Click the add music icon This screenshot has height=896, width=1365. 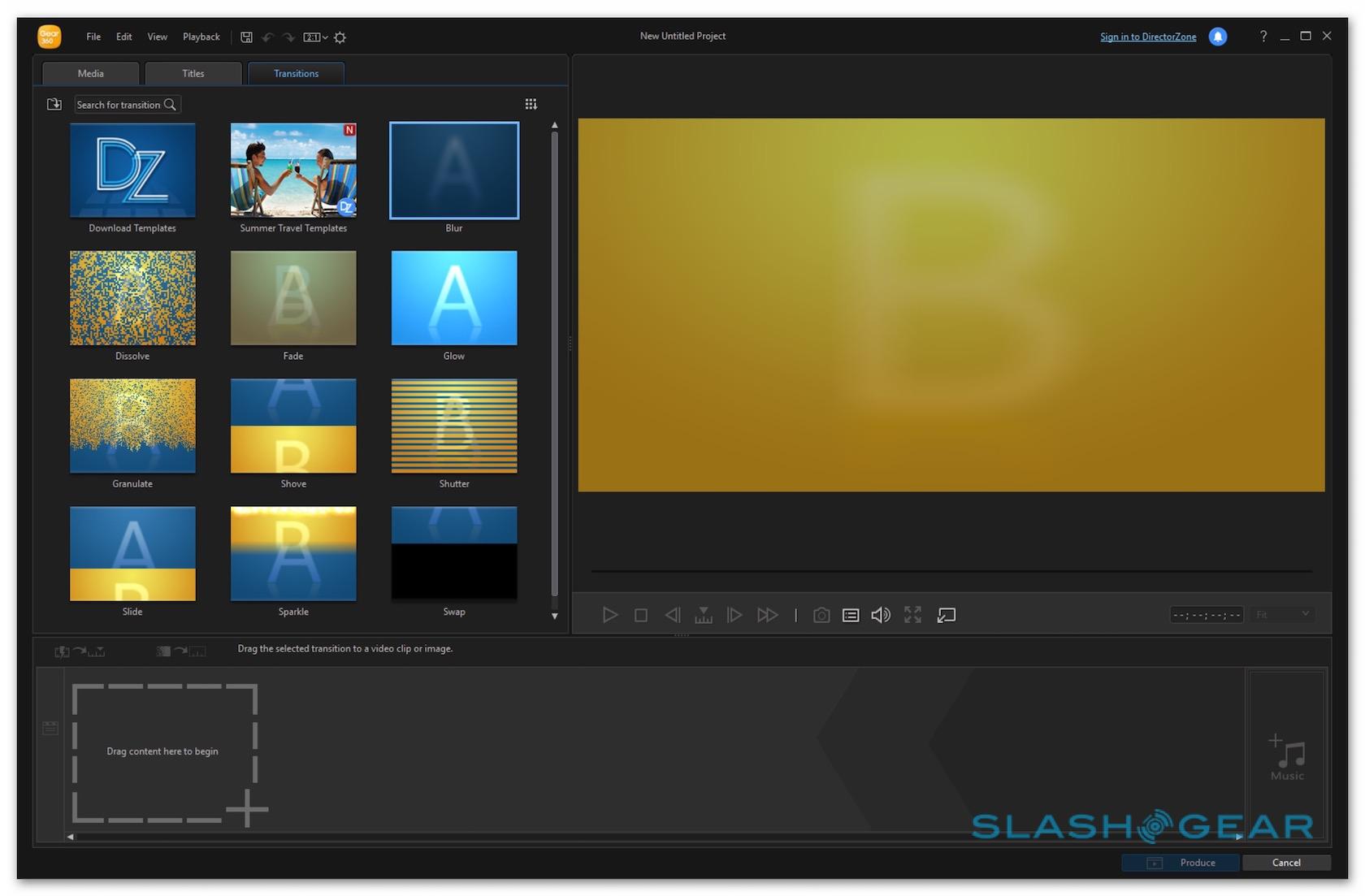pyautogui.click(x=1287, y=756)
